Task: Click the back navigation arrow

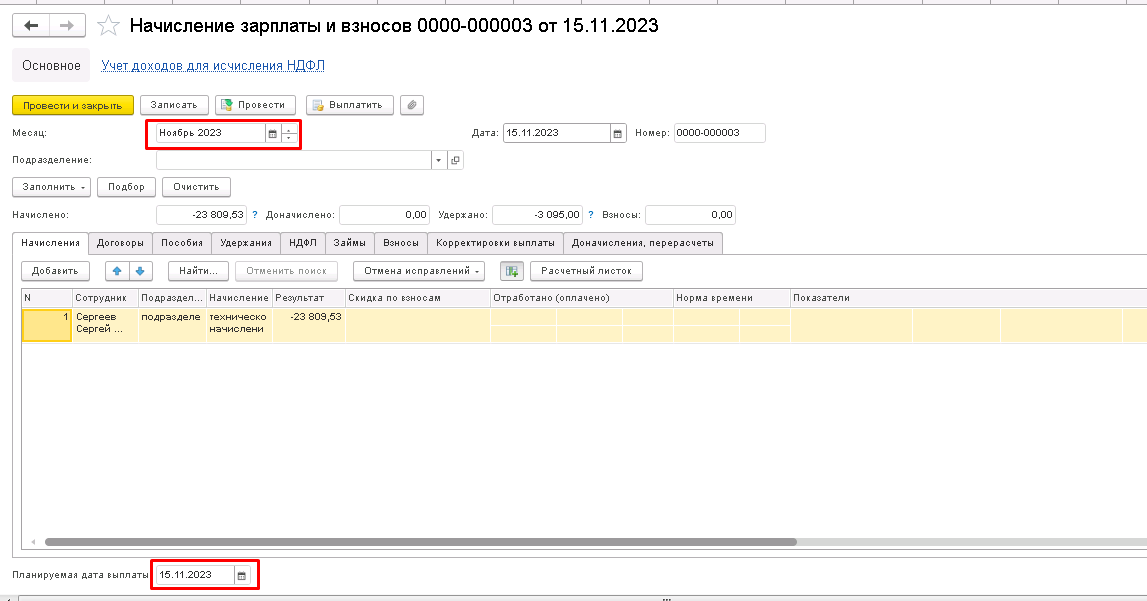Action: tap(32, 26)
